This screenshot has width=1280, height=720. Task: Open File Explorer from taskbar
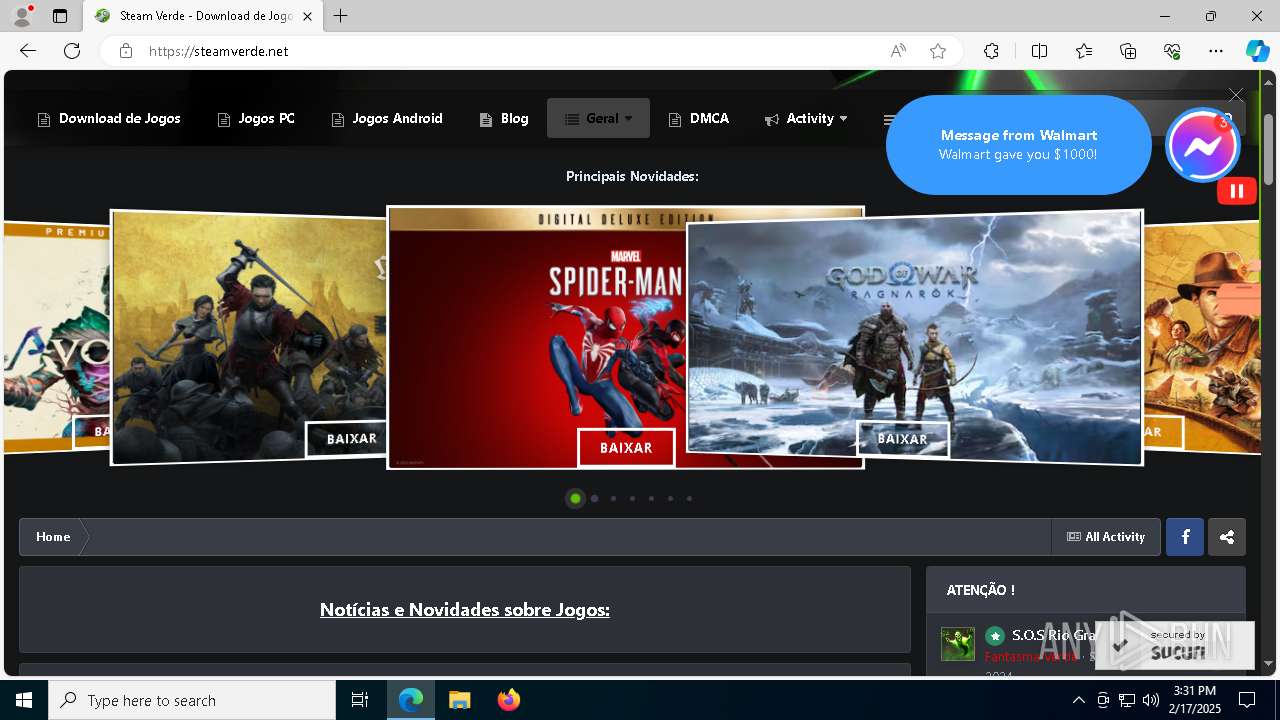tap(459, 700)
